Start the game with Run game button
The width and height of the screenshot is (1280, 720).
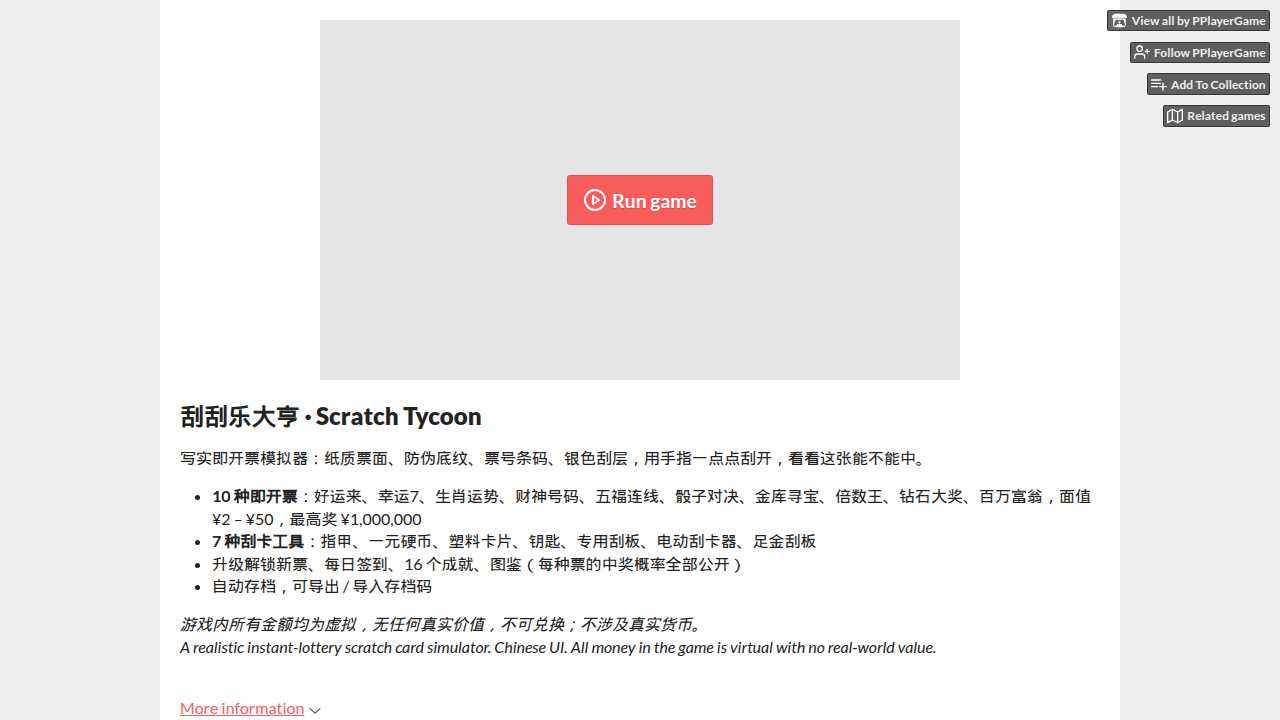tap(640, 200)
